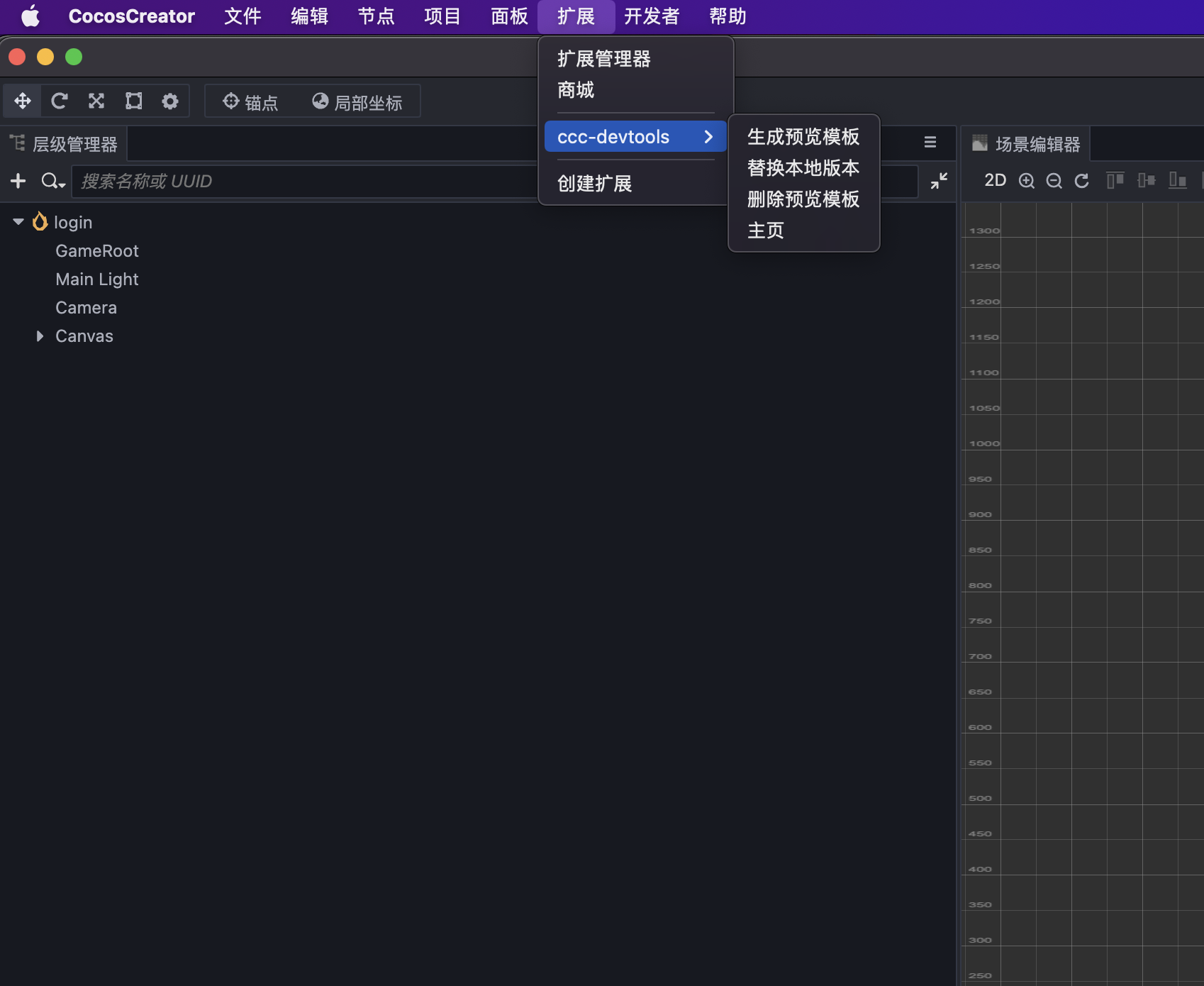Image resolution: width=1204 pixels, height=986 pixels.
Task: Select the Move transform tool
Action: click(x=22, y=101)
